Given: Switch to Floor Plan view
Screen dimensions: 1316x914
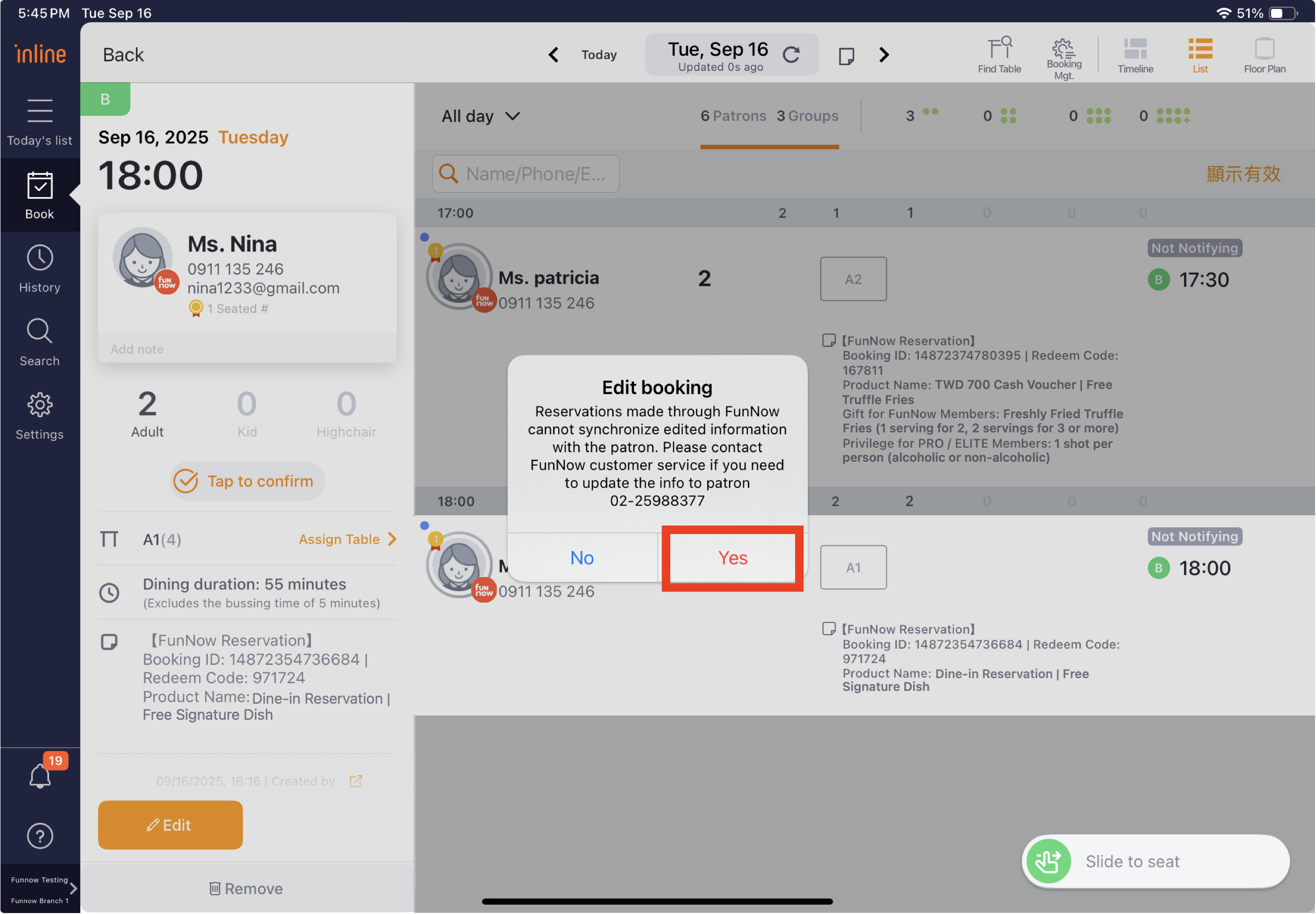Looking at the screenshot, I should point(1264,55).
